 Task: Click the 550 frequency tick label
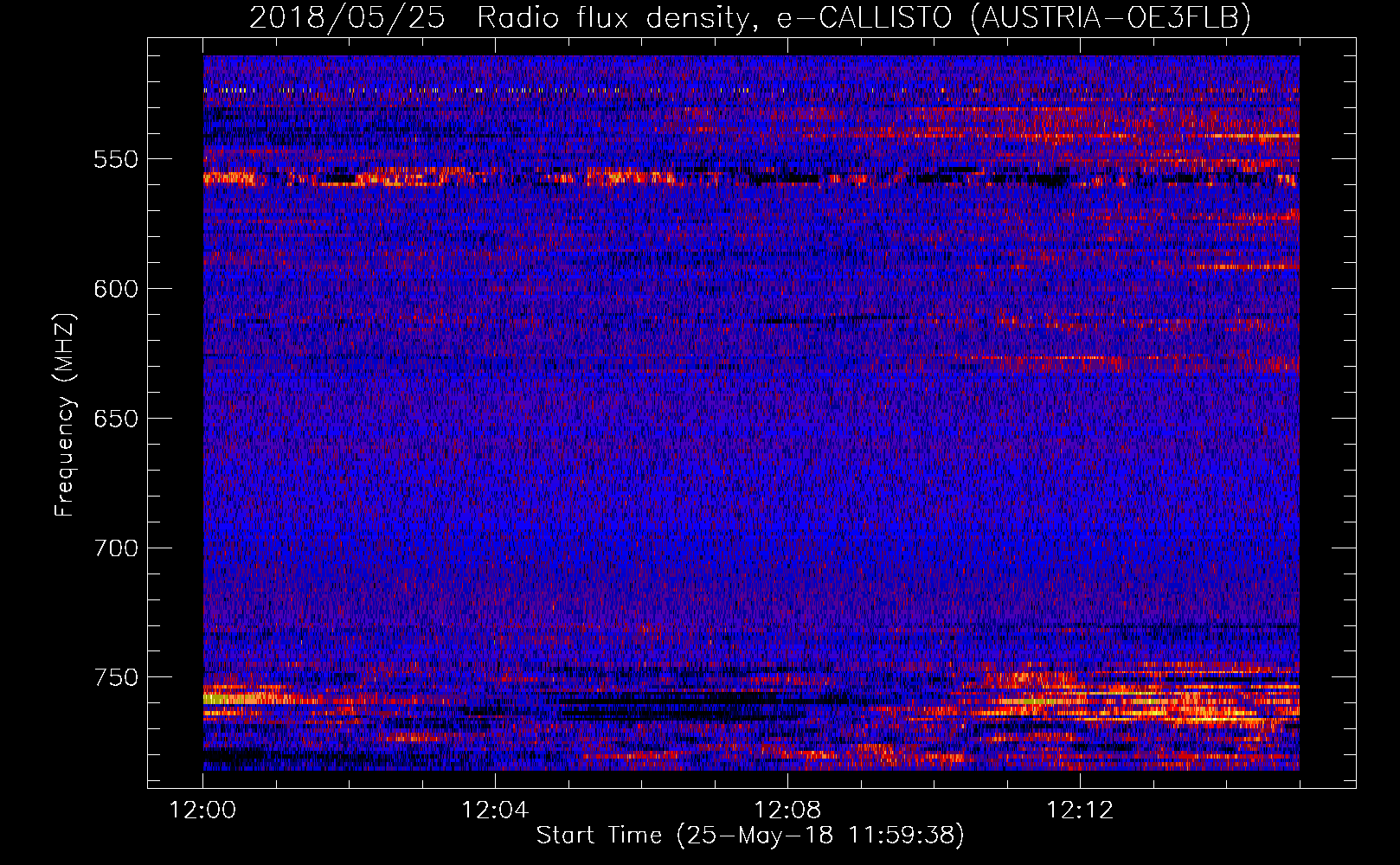click(x=116, y=159)
